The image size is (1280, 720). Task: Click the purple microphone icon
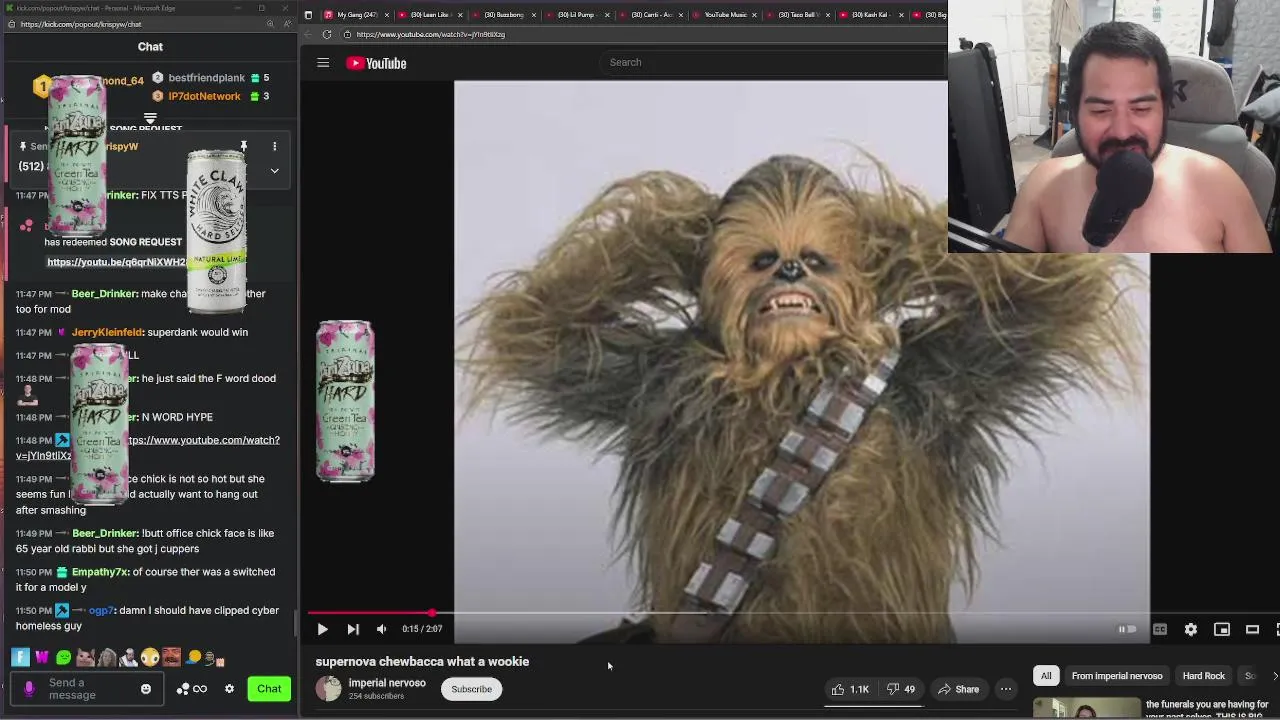pyautogui.click(x=29, y=689)
